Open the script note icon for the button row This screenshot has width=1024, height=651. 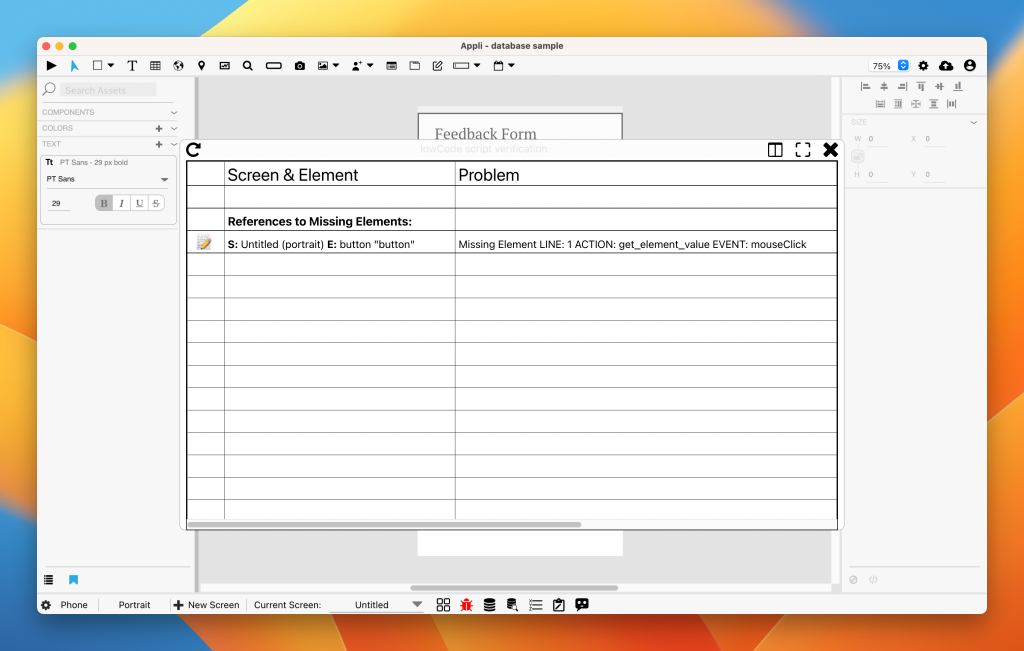204,243
